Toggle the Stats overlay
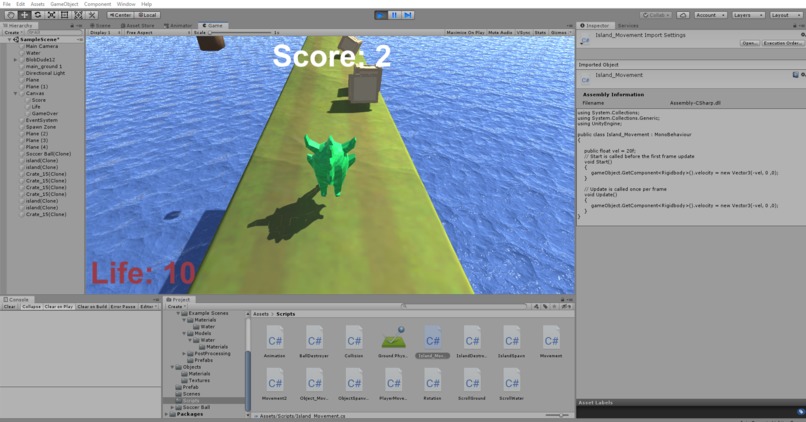 point(540,32)
